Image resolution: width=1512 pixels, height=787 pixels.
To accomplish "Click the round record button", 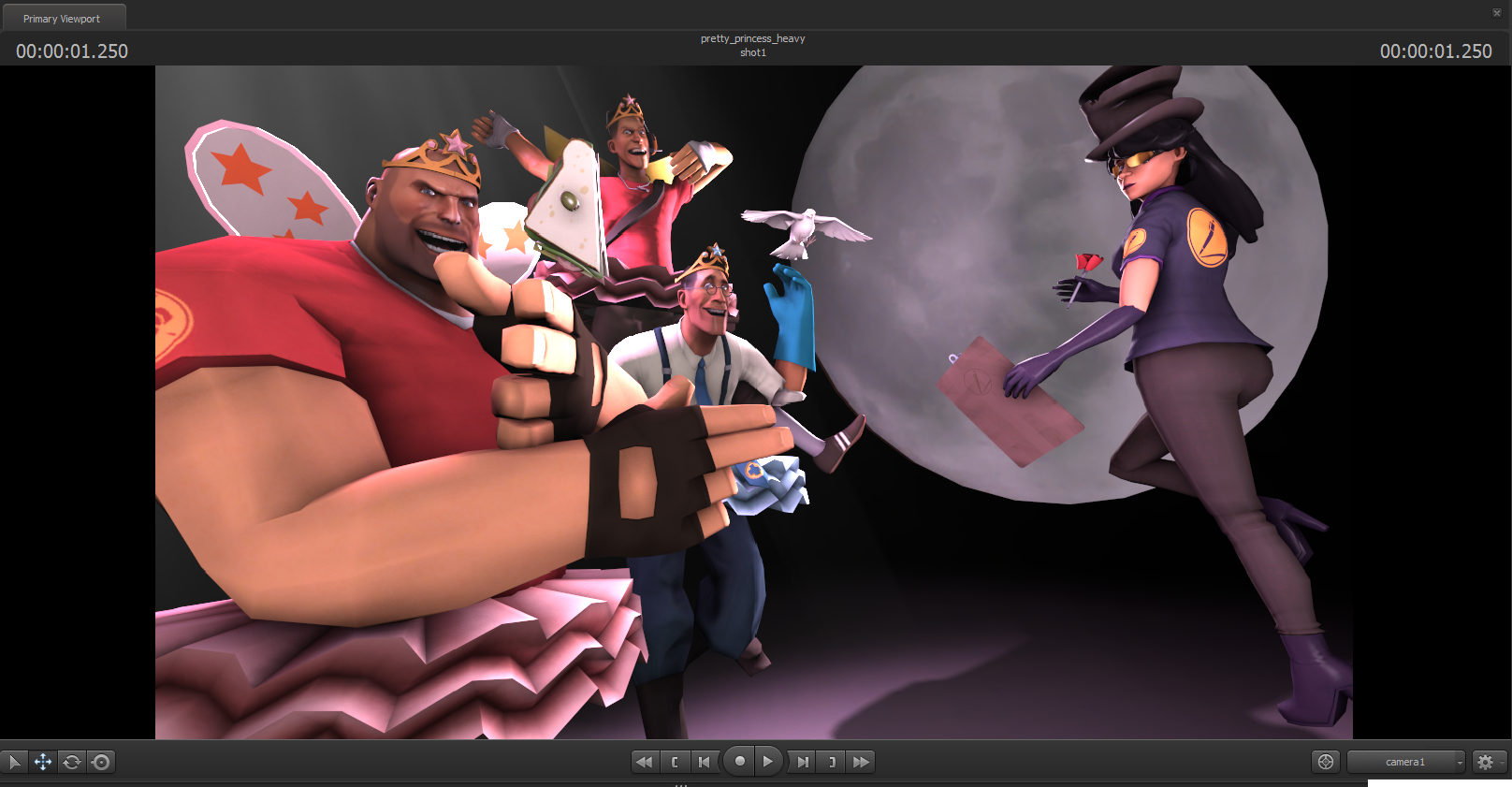I will tap(739, 761).
